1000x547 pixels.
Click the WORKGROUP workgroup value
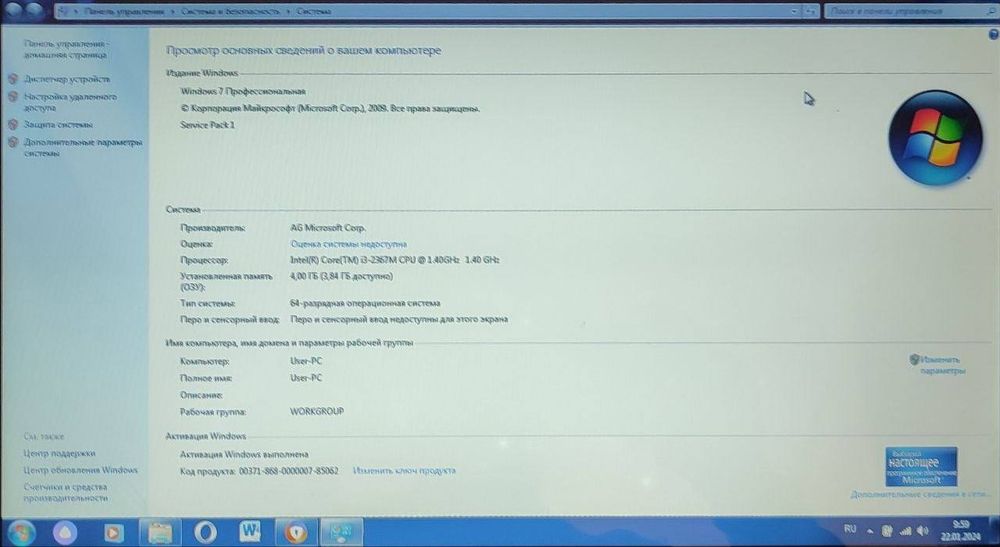pos(316,411)
